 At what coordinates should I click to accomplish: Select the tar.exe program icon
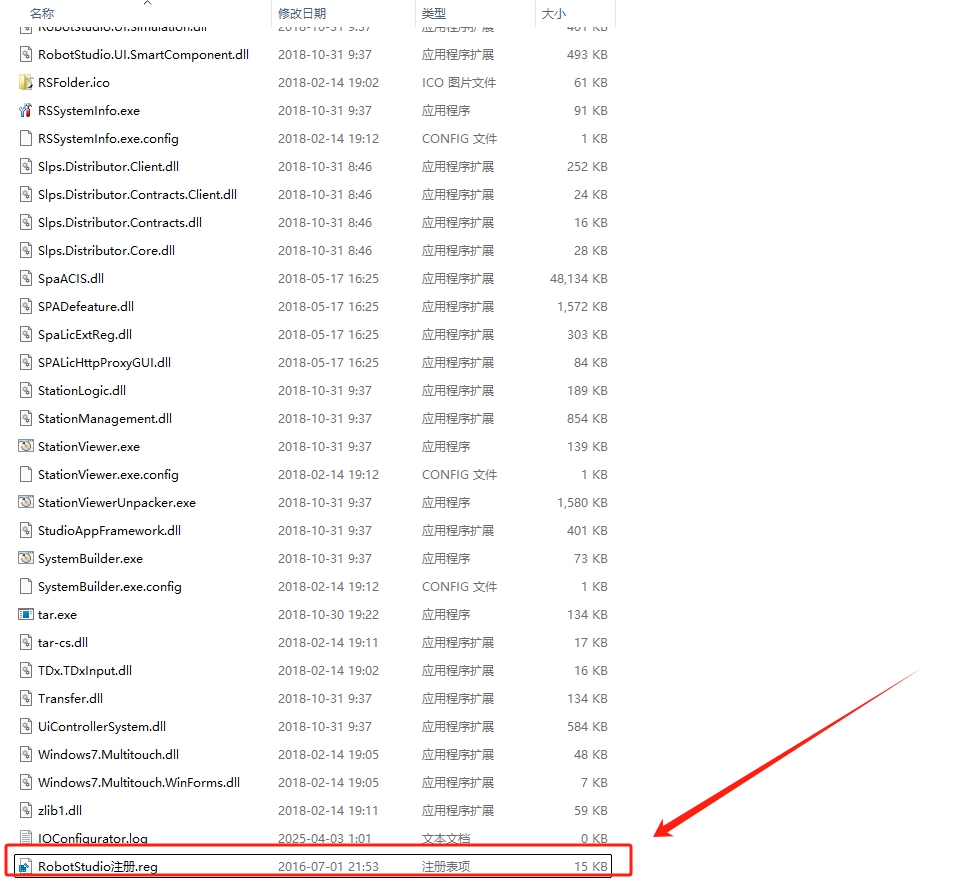[x=26, y=614]
